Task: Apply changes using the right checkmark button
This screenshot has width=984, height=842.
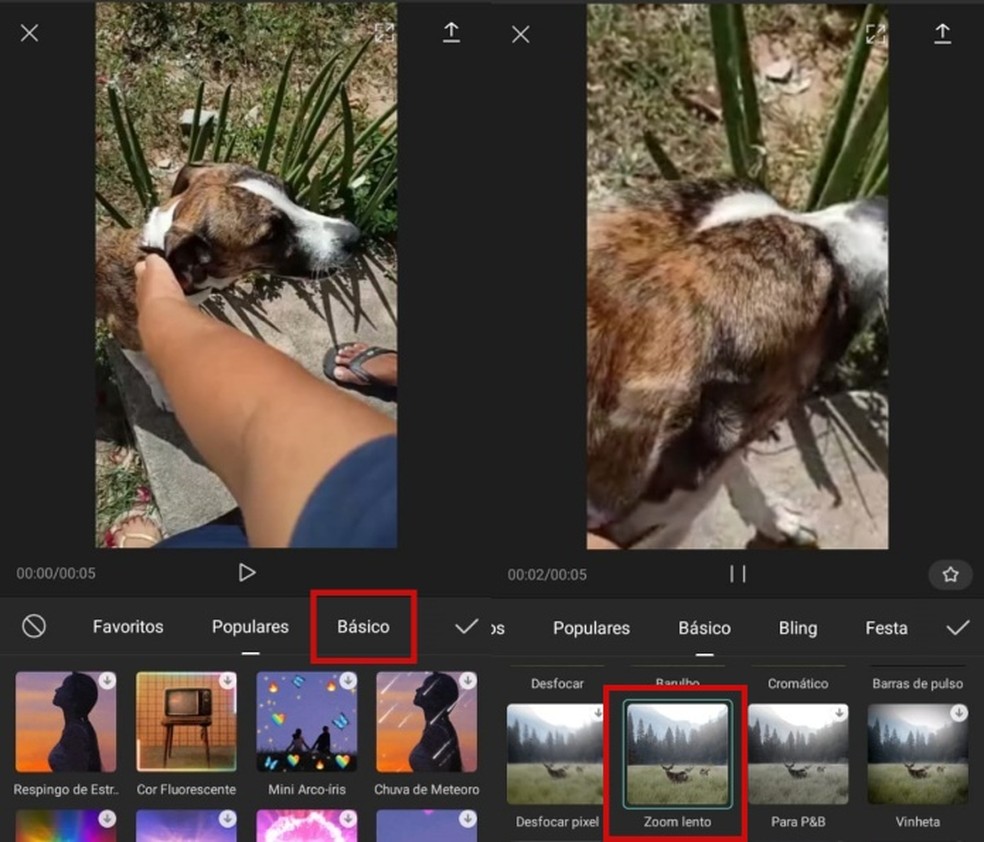Action: coord(956,626)
